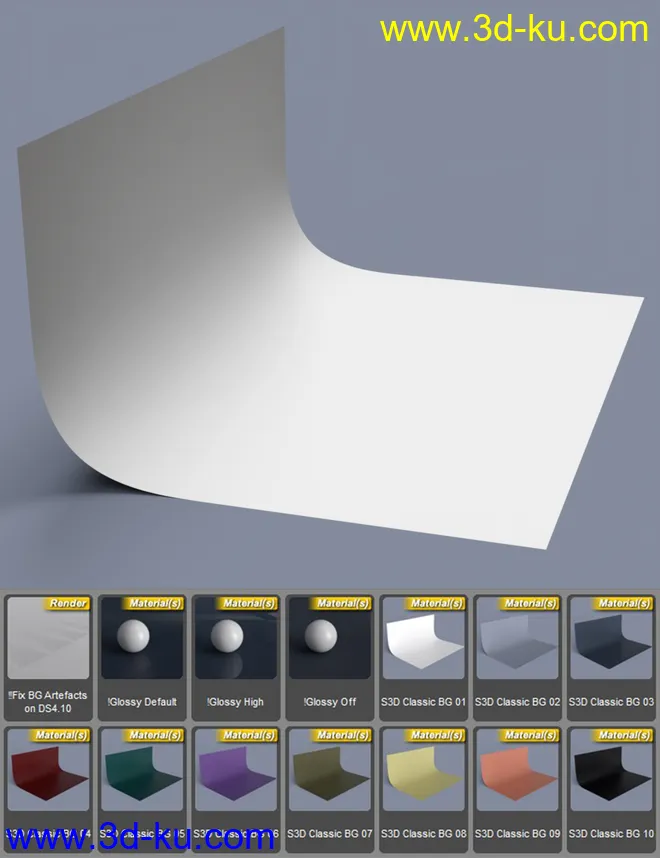Screen dimensions: 660x858
Task: Select the black S3D Classic BG 10
Action: pyautogui.click(x=610, y=778)
